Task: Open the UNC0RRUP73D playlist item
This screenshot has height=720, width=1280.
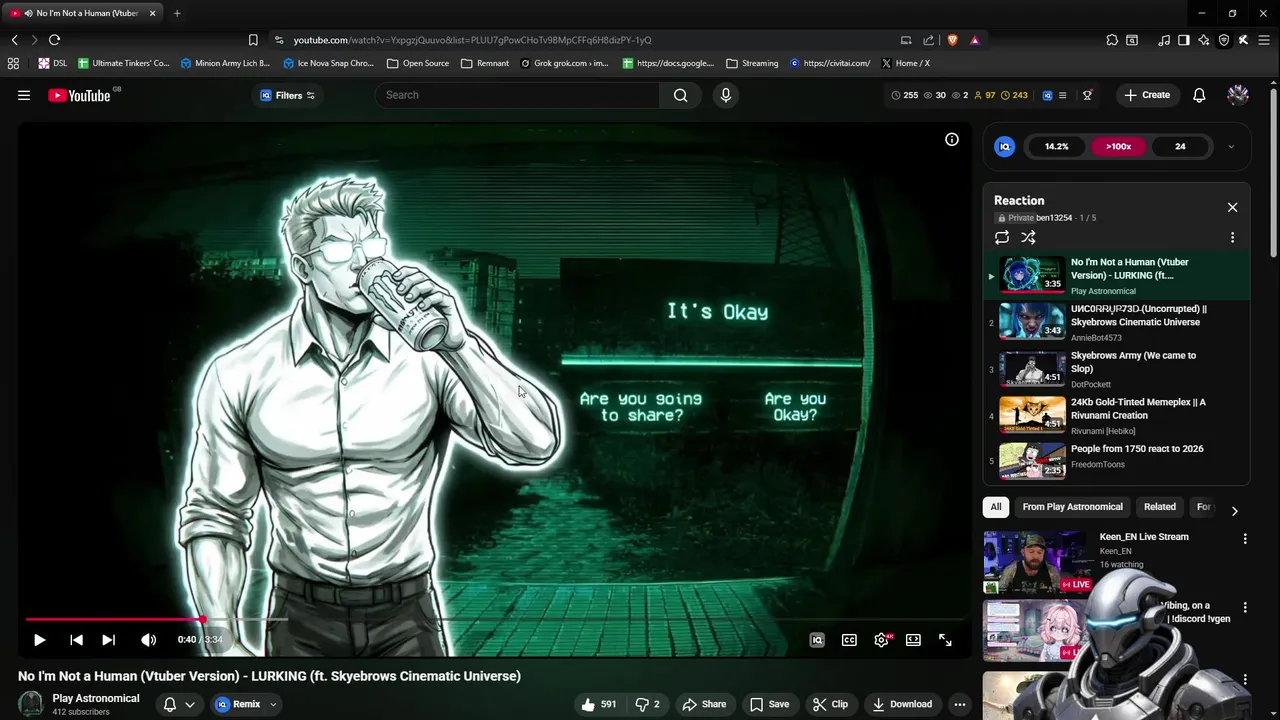Action: click(x=1116, y=322)
